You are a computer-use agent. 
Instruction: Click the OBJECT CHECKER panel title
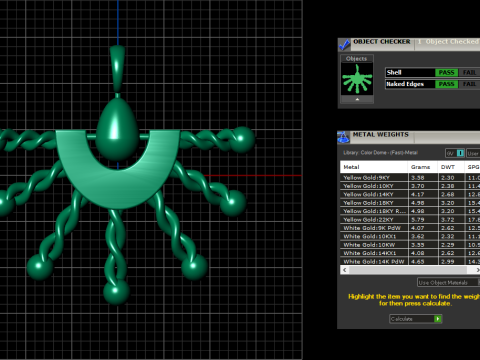tap(382, 42)
